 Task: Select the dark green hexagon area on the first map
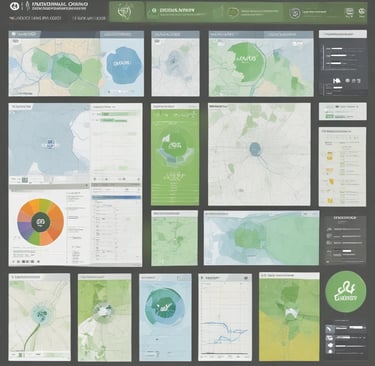[x=67, y=69]
